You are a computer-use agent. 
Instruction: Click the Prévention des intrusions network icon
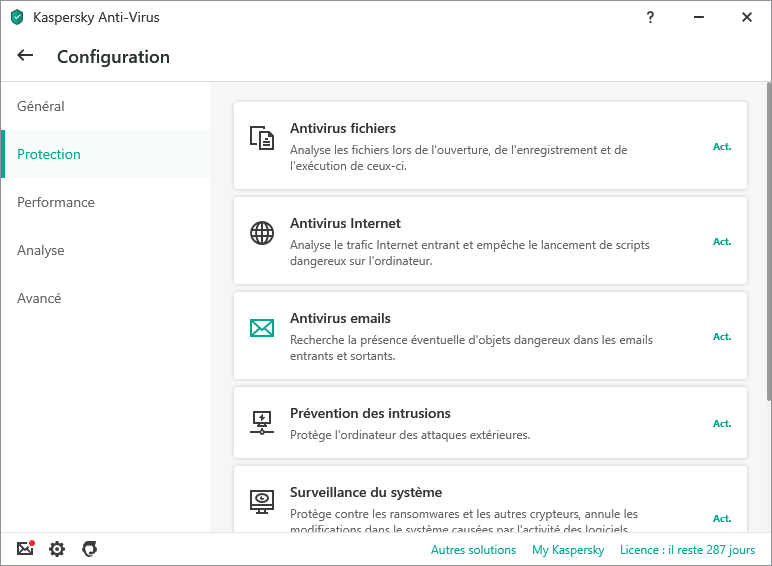pos(262,423)
